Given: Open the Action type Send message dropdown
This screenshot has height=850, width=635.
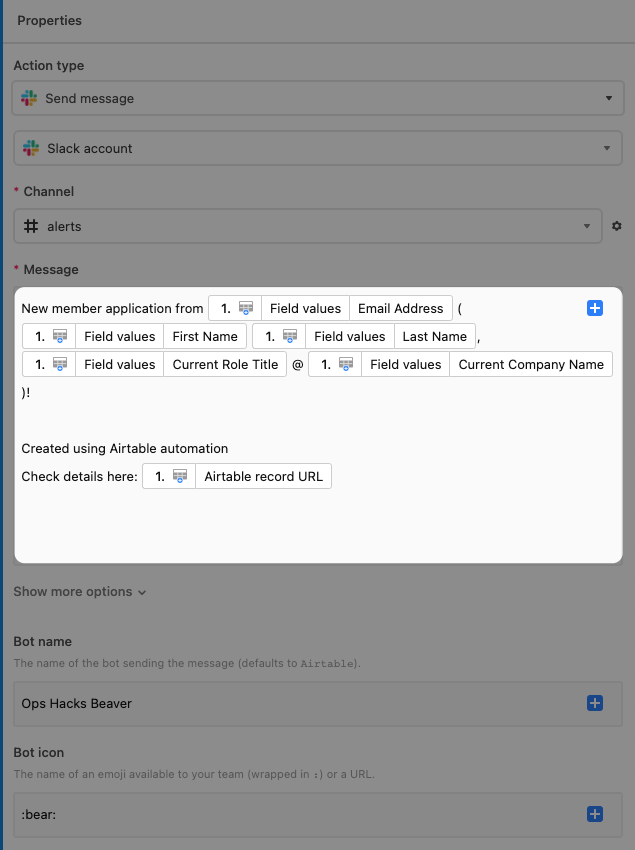Looking at the screenshot, I should pos(318,98).
